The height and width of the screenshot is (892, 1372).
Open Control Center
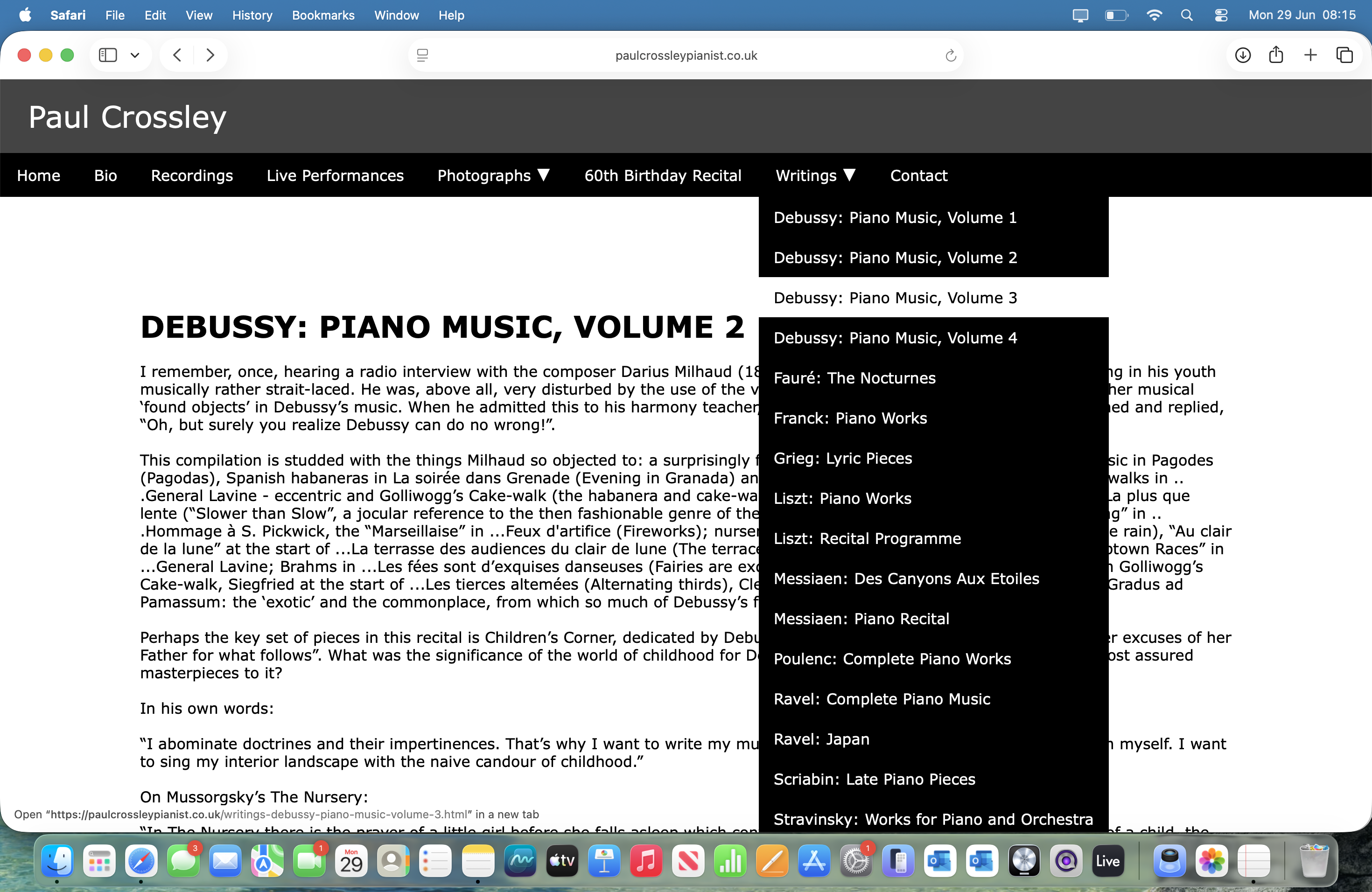pos(1221,15)
